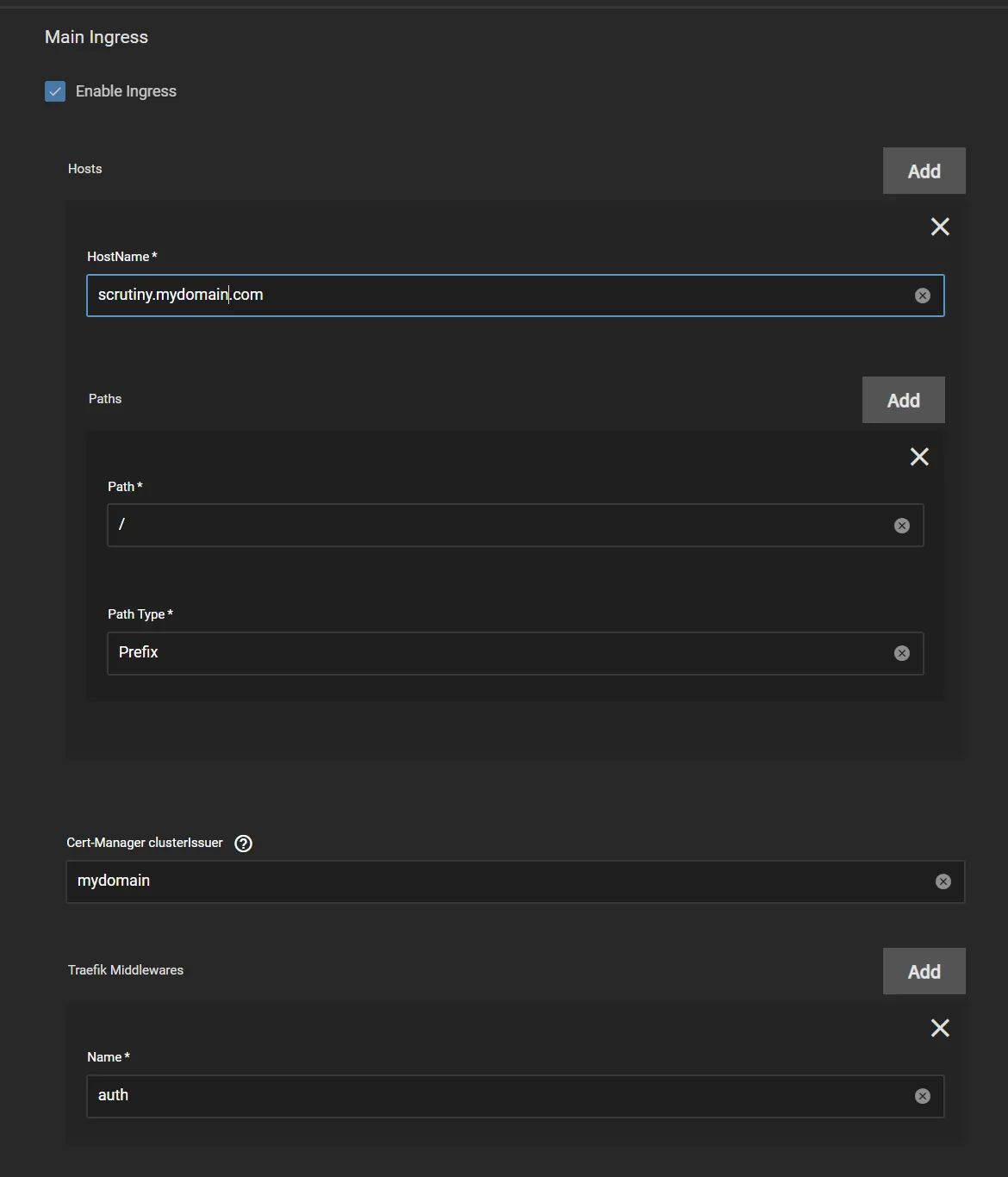Add a new host entry
The image size is (1008, 1177).
pyautogui.click(x=924, y=170)
